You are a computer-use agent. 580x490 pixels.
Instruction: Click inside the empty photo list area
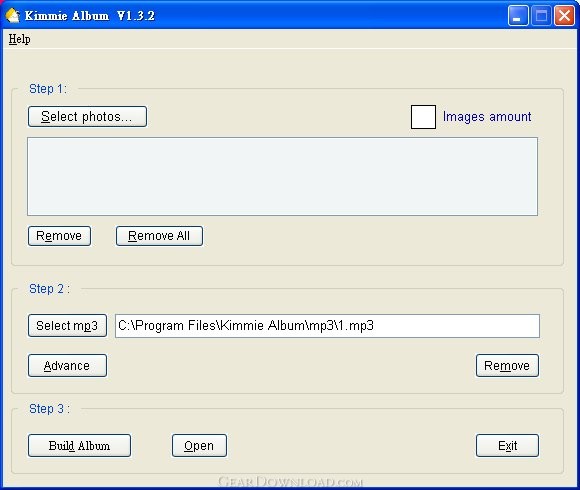[282, 176]
